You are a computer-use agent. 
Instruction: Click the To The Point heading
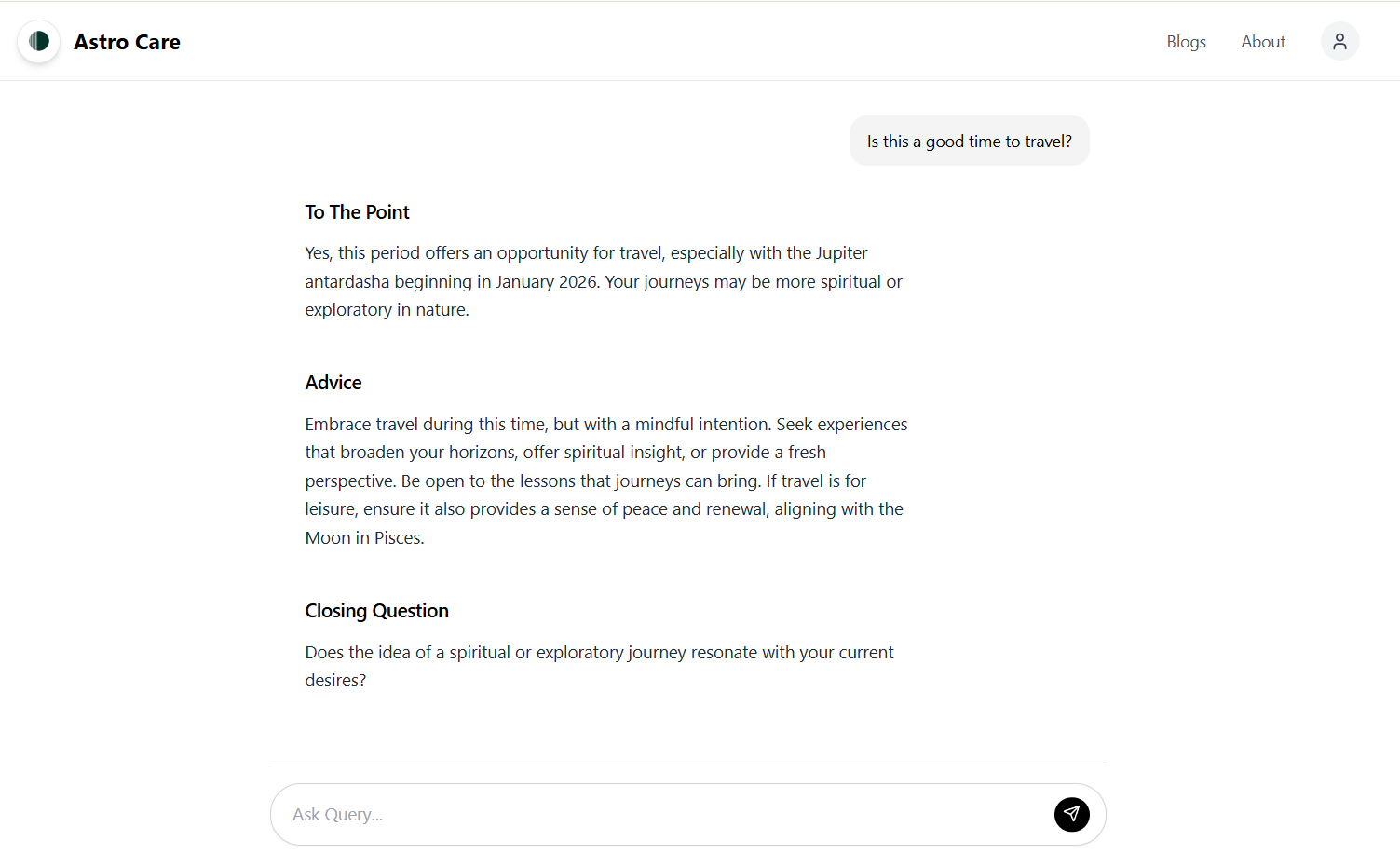coord(357,211)
